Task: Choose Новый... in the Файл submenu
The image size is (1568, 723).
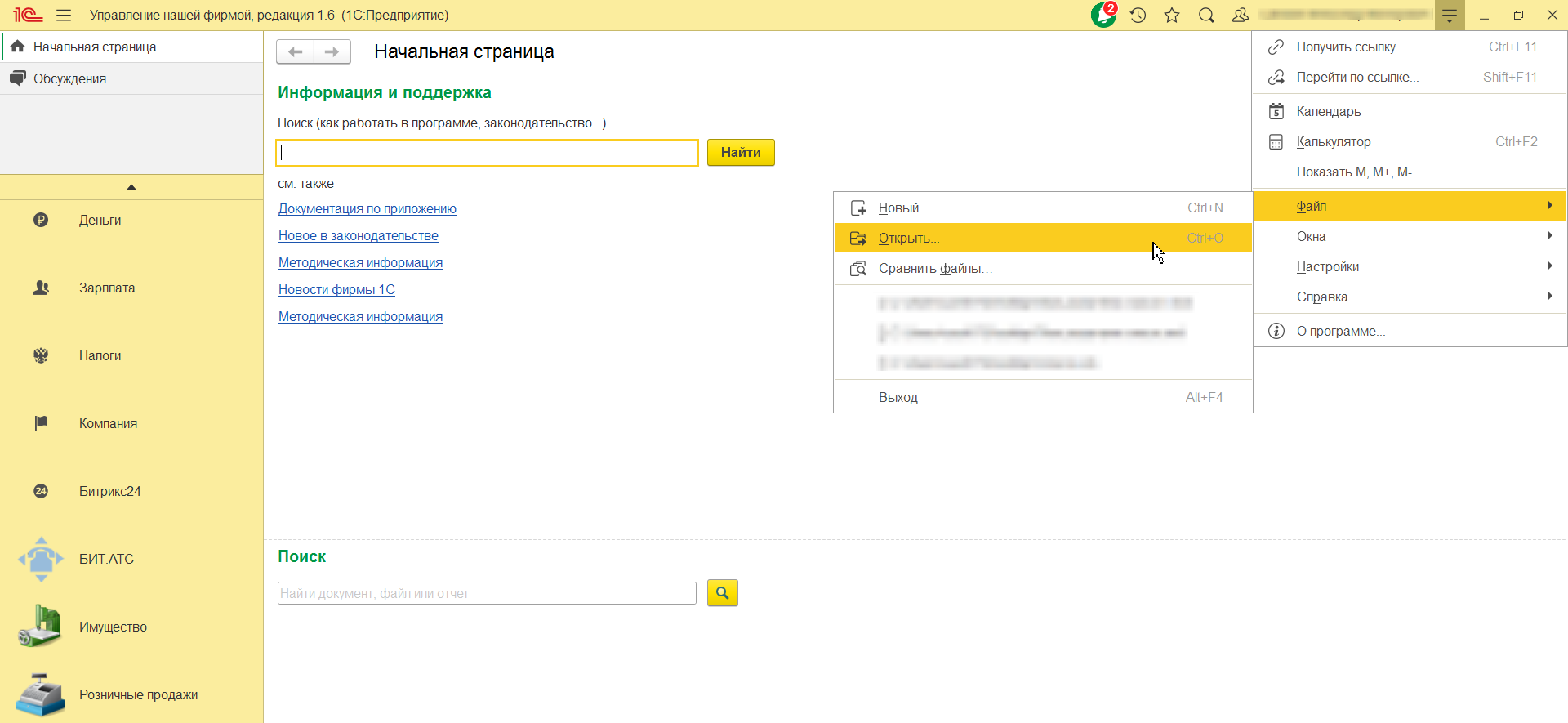Action: (x=1043, y=208)
